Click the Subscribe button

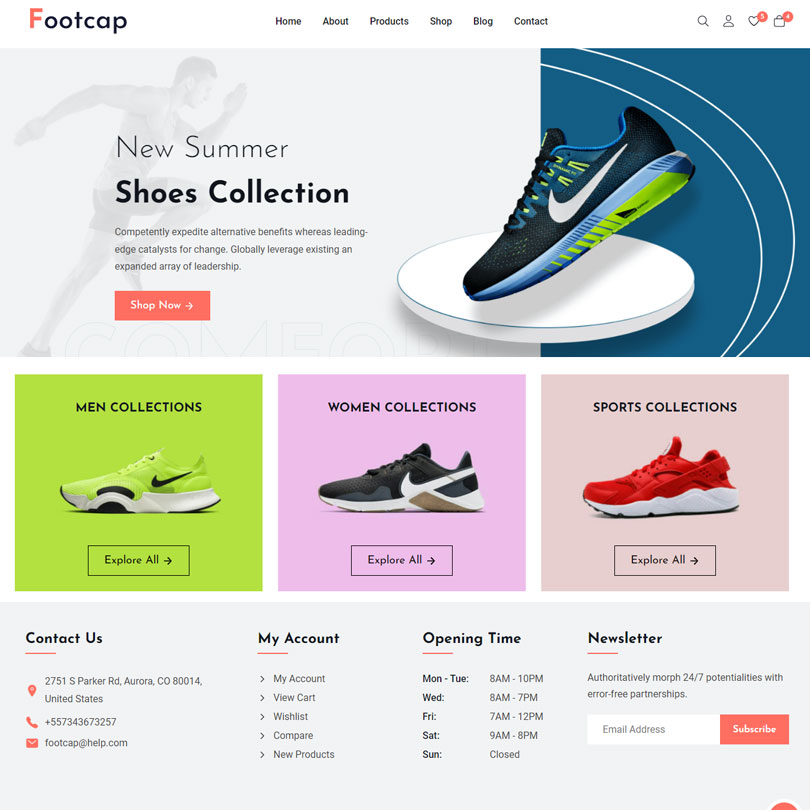click(754, 729)
